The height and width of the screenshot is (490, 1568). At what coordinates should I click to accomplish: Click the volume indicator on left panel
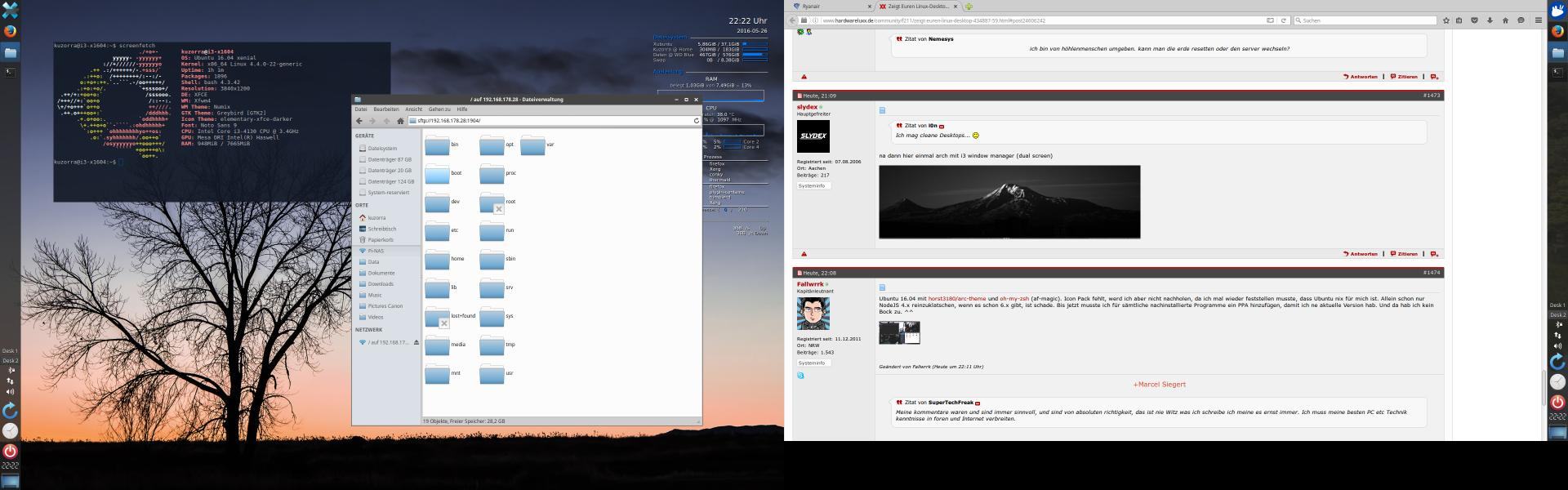[x=10, y=391]
